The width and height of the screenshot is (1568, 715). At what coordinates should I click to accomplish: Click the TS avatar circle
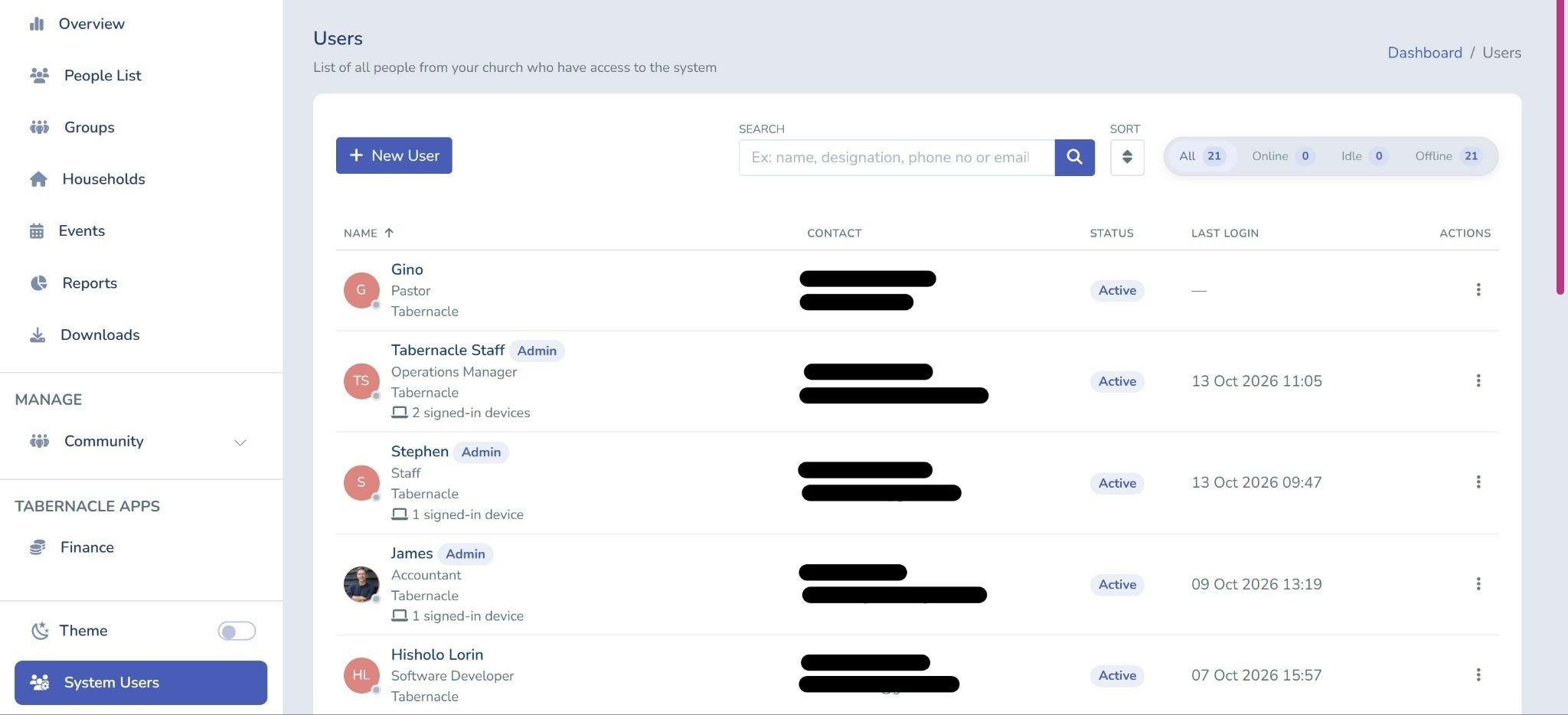(361, 381)
